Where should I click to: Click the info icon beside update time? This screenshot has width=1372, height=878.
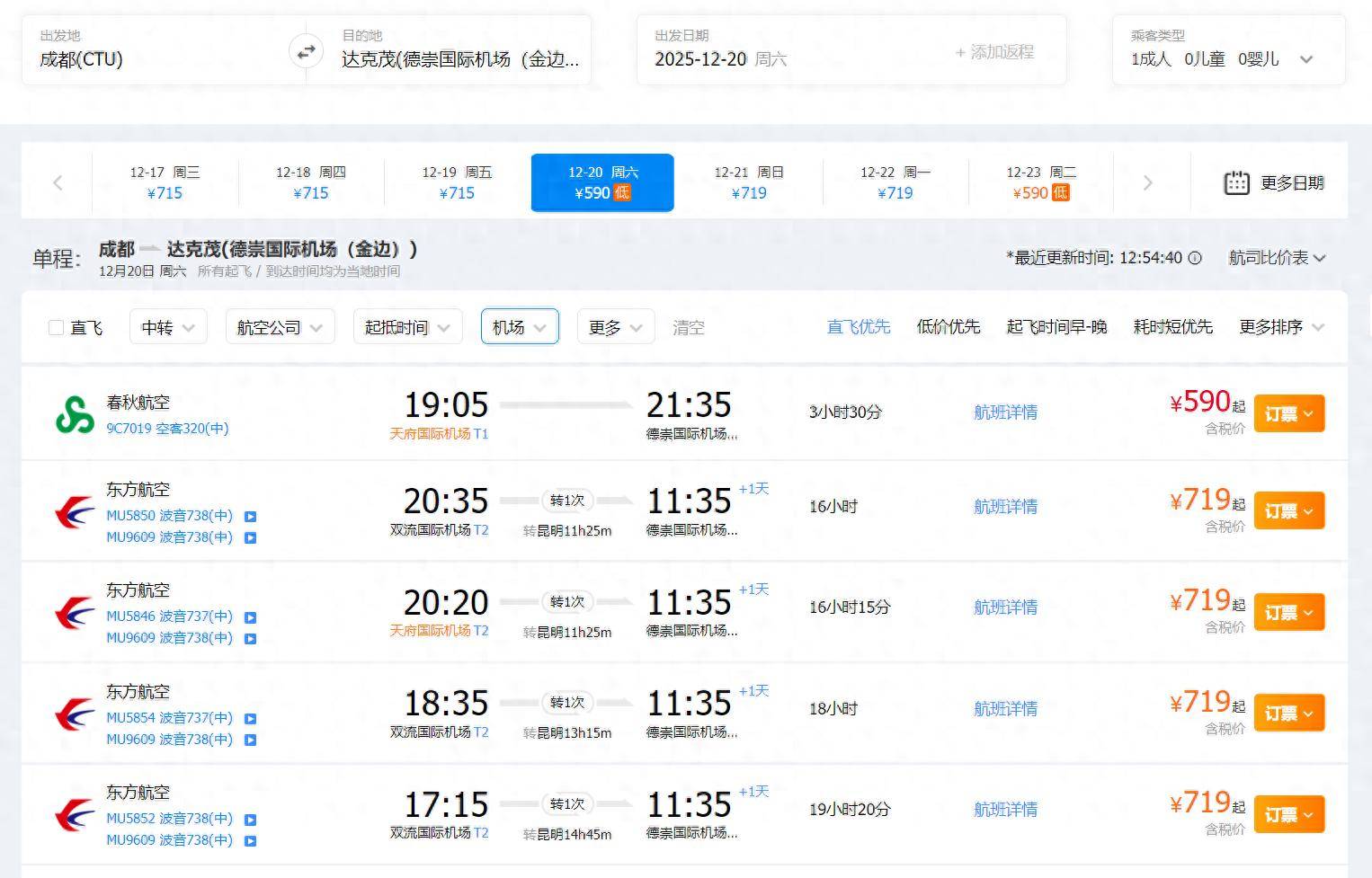(1195, 258)
